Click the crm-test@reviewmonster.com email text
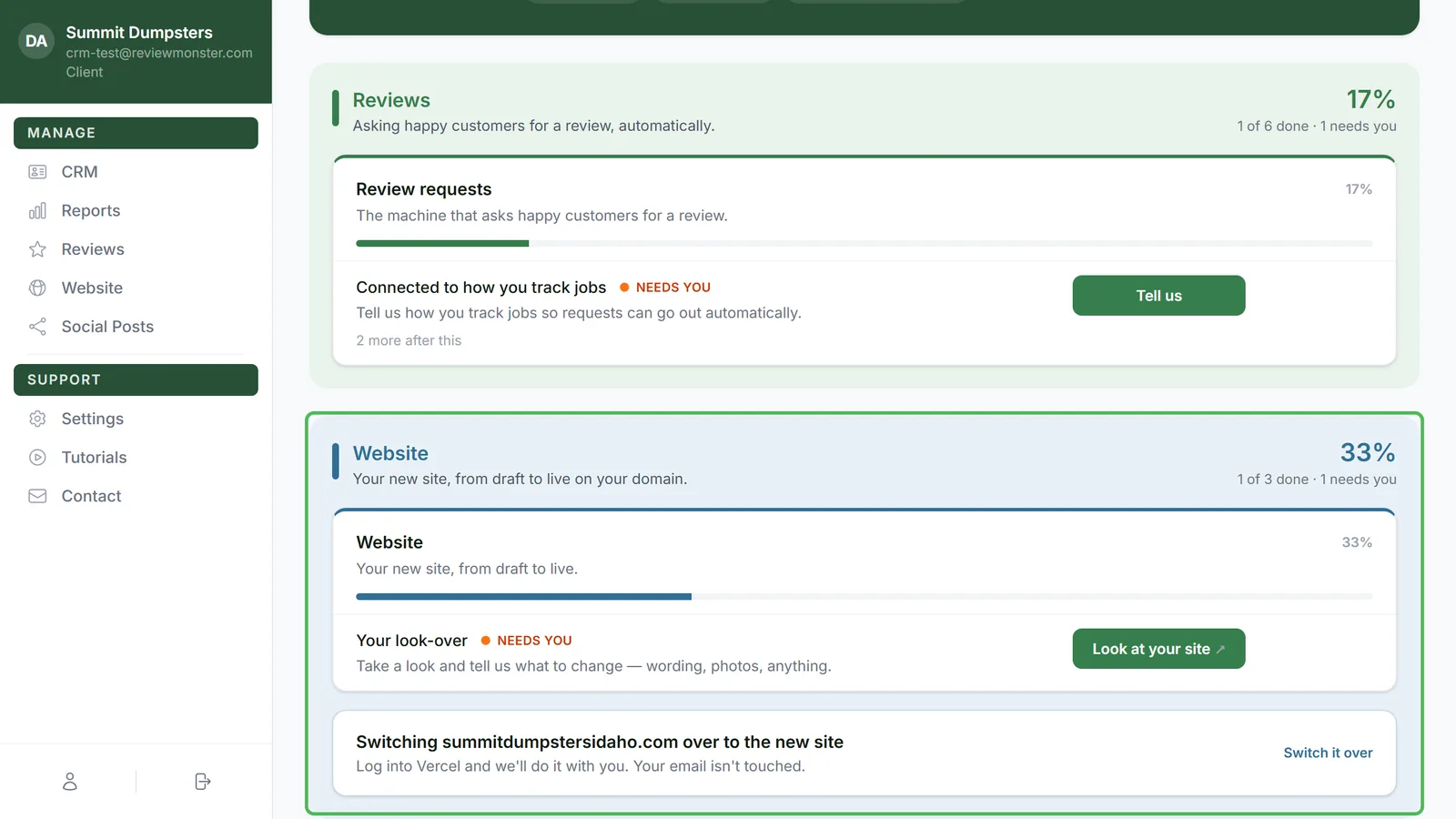This screenshot has width=1456, height=819. coord(159,53)
